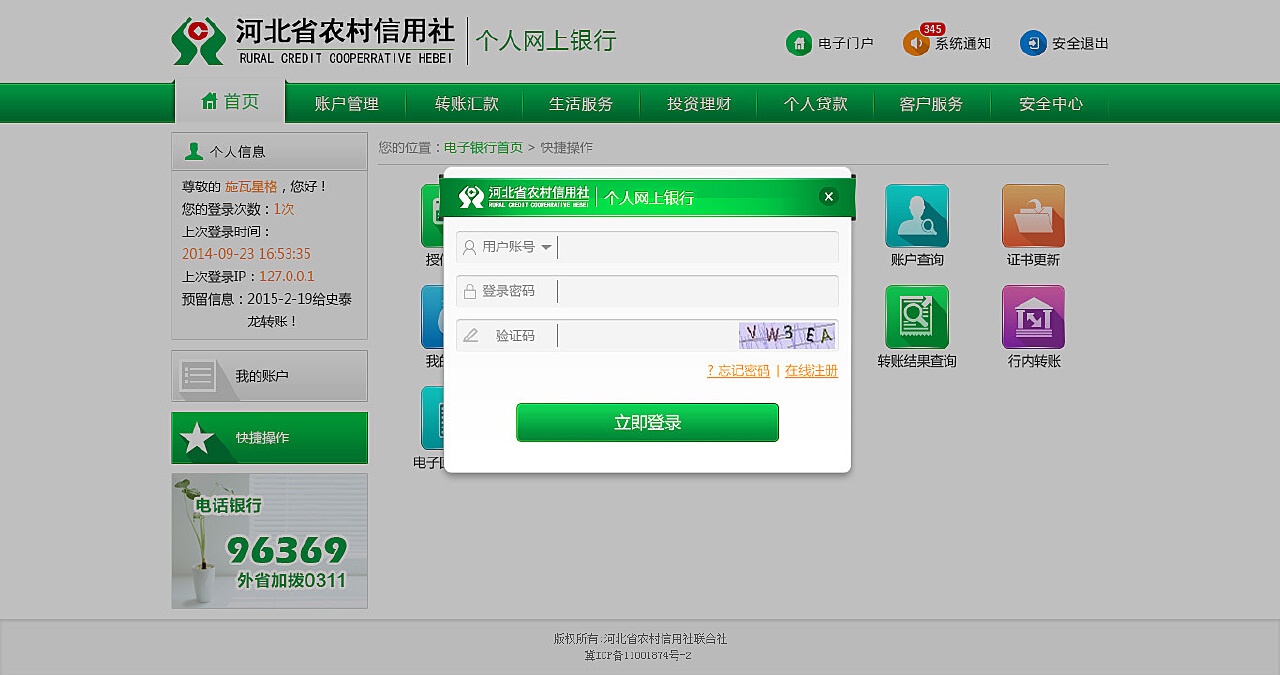
Task: Click the 行内转账 label text
Action: 1034,361
